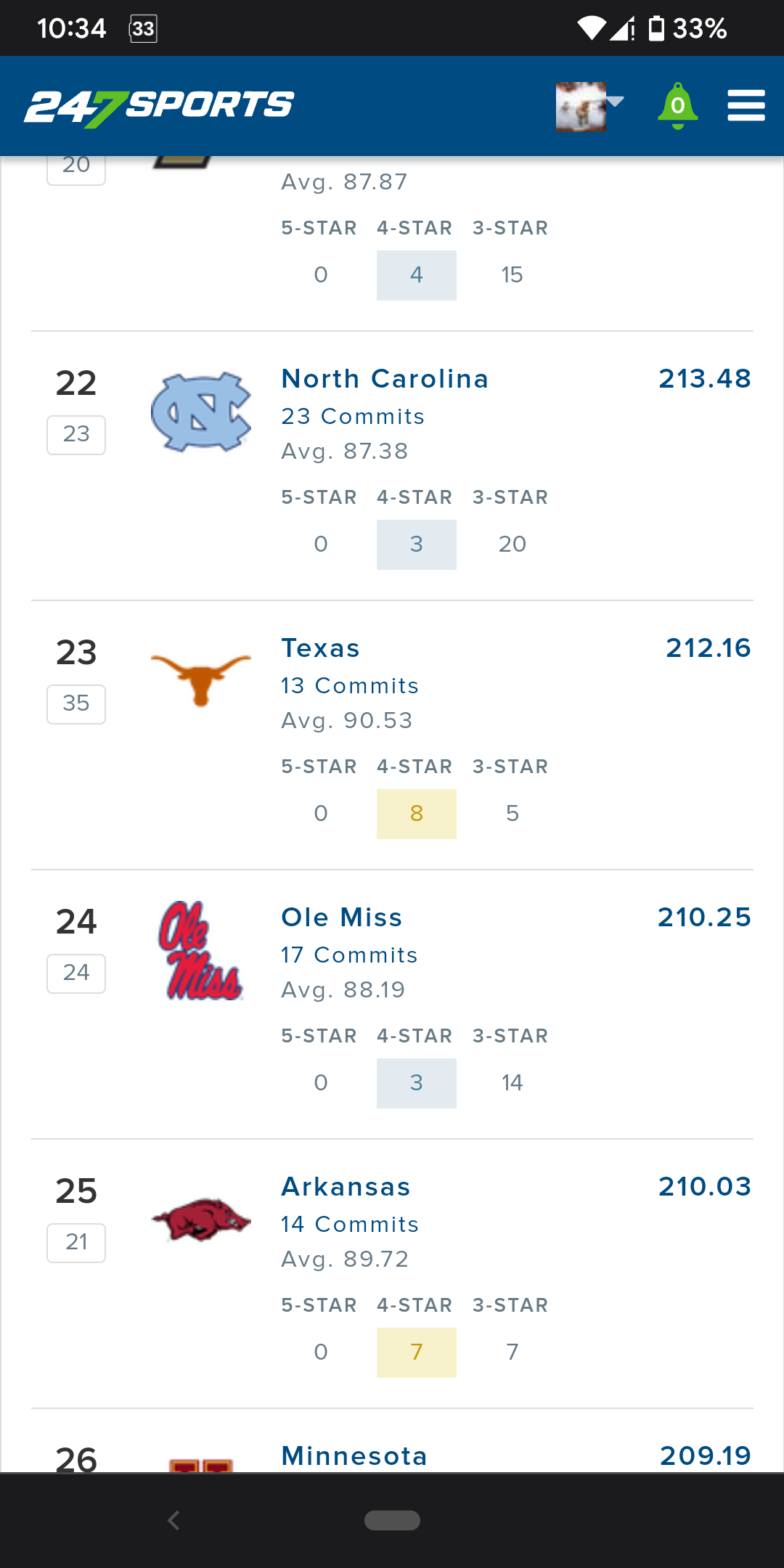Expand the user profile avatar dropdown
The width and height of the screenshot is (784, 1568).
tap(589, 107)
